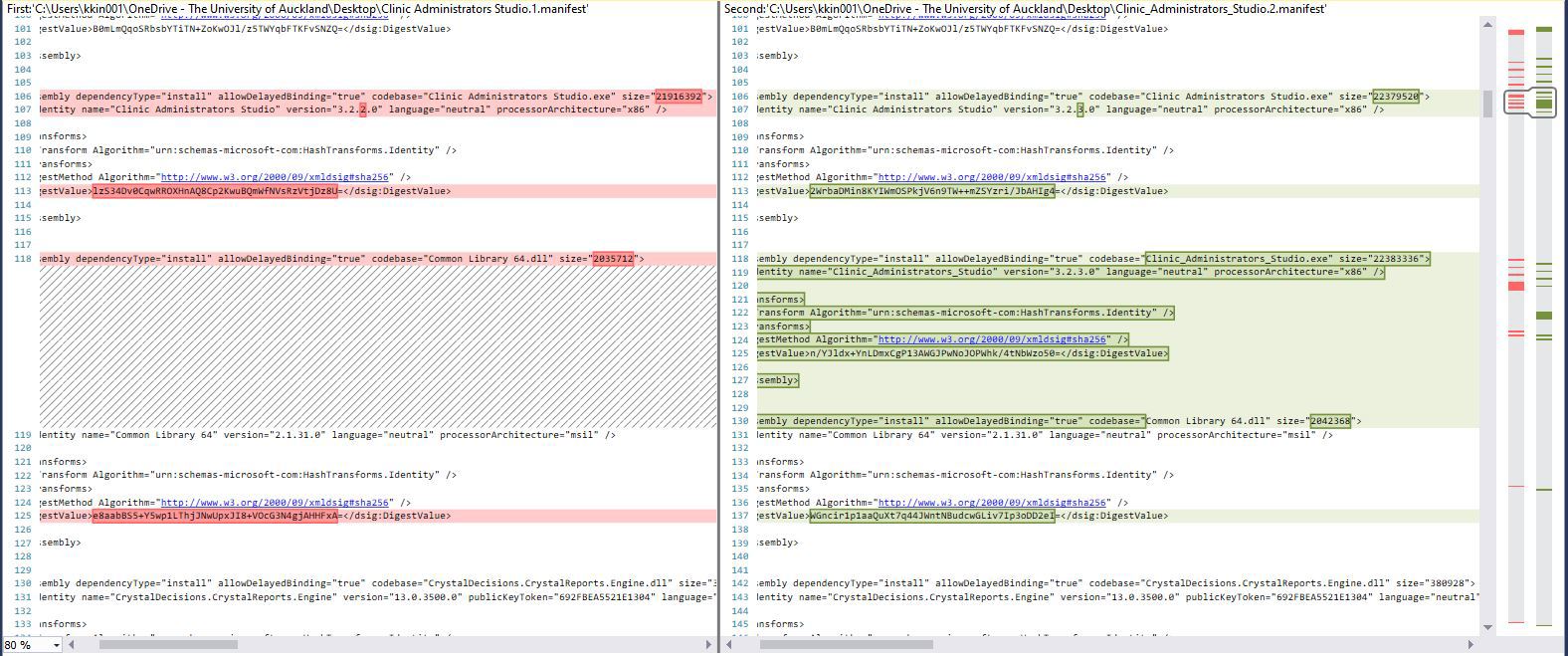Image resolution: width=1568 pixels, height=656 pixels.
Task: Click the Second file path header
Action: coord(1025,8)
